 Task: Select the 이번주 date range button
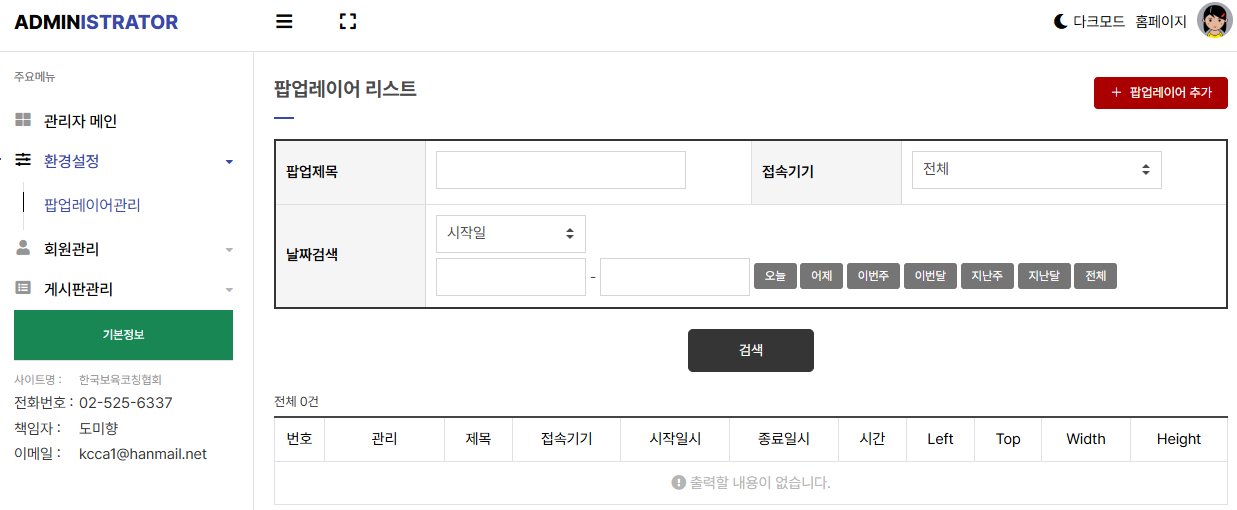[873, 276]
